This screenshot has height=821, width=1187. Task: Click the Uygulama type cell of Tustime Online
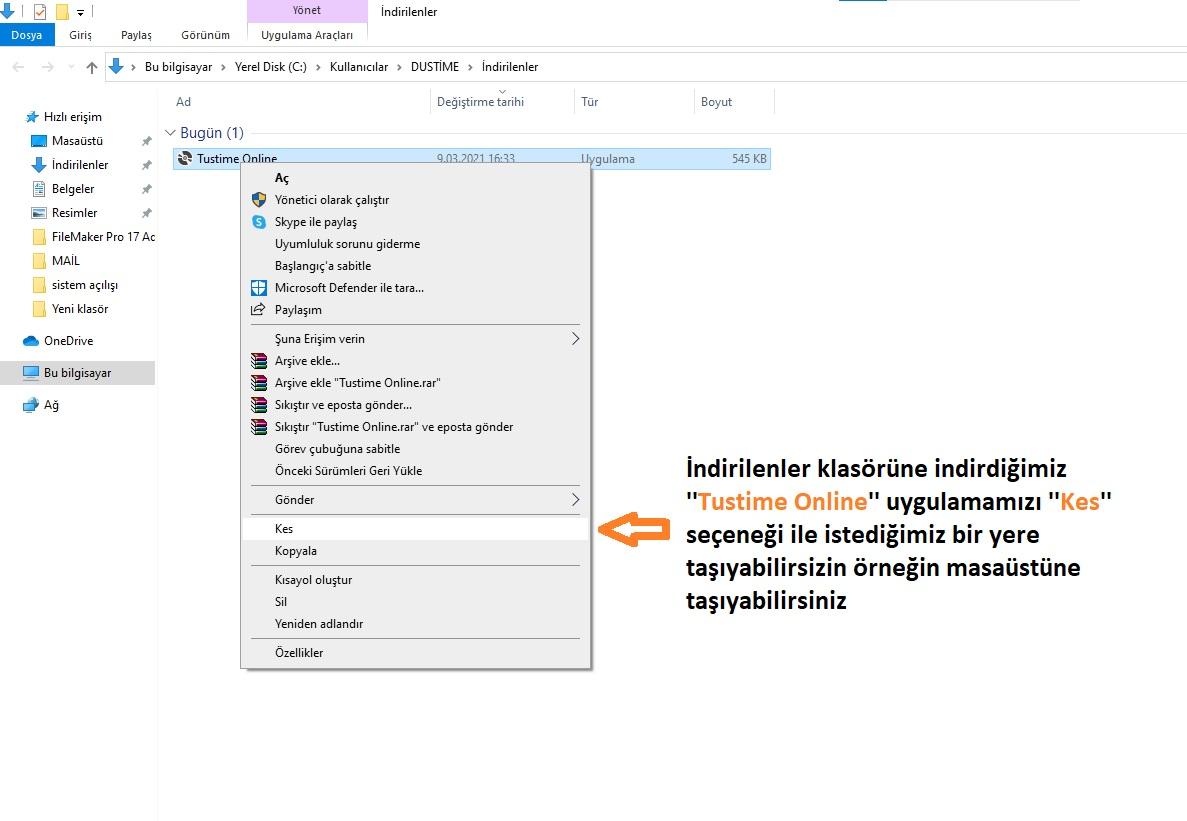[x=608, y=159]
